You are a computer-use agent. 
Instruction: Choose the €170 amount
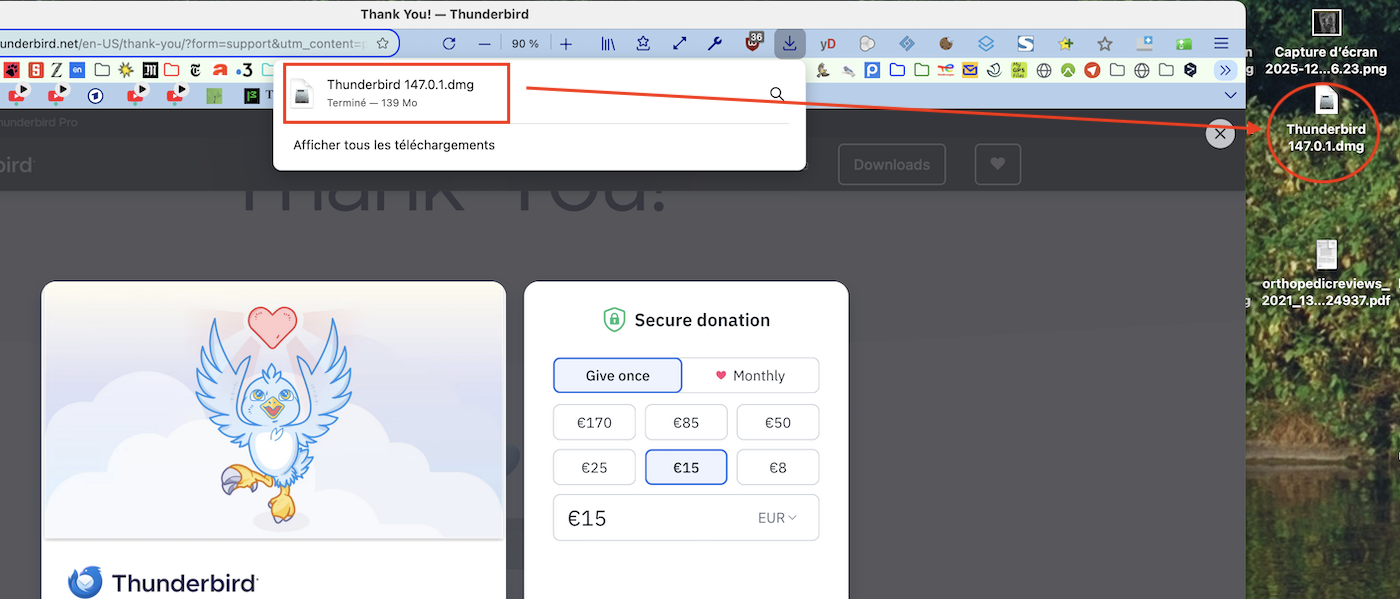click(x=594, y=422)
